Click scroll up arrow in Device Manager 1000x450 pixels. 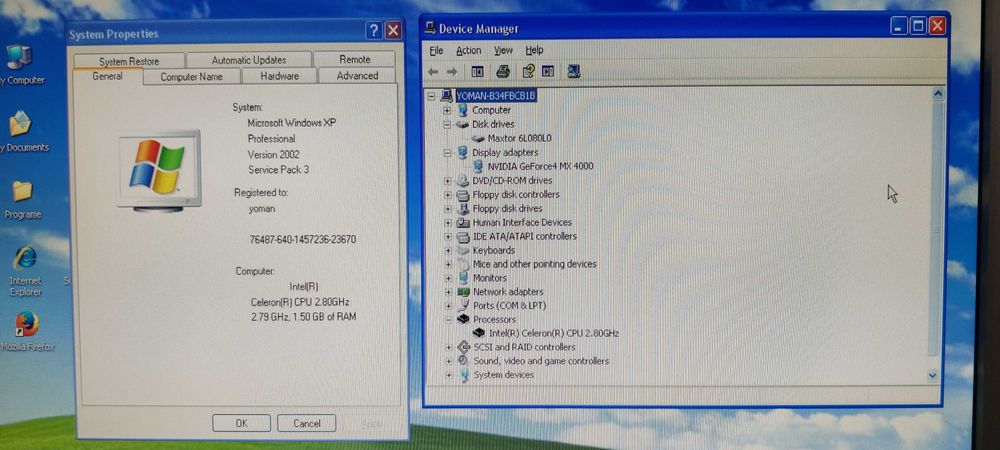937,94
